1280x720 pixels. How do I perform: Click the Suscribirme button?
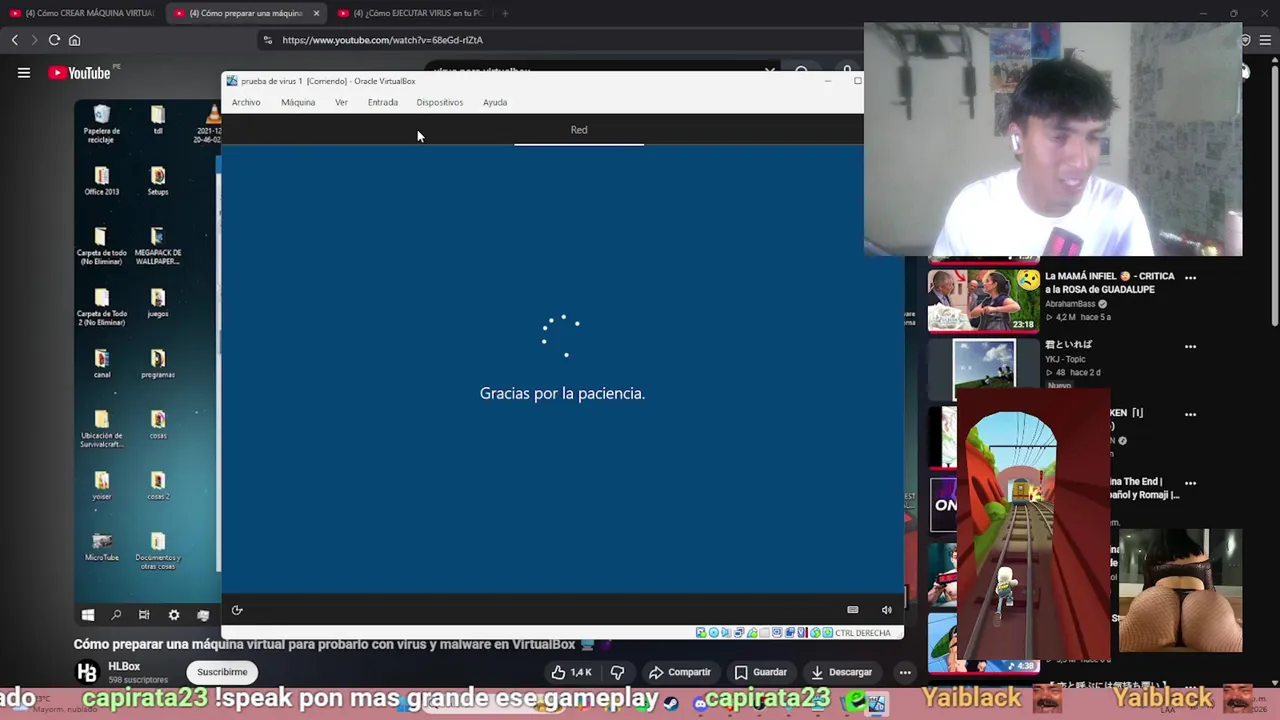click(222, 672)
